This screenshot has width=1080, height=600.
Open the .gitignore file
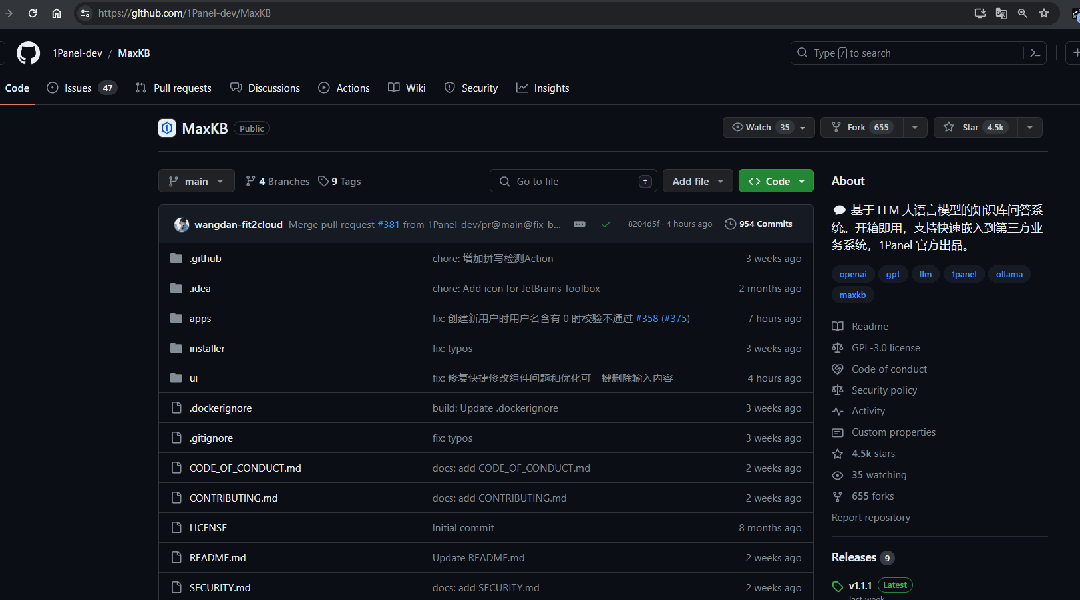(211, 438)
